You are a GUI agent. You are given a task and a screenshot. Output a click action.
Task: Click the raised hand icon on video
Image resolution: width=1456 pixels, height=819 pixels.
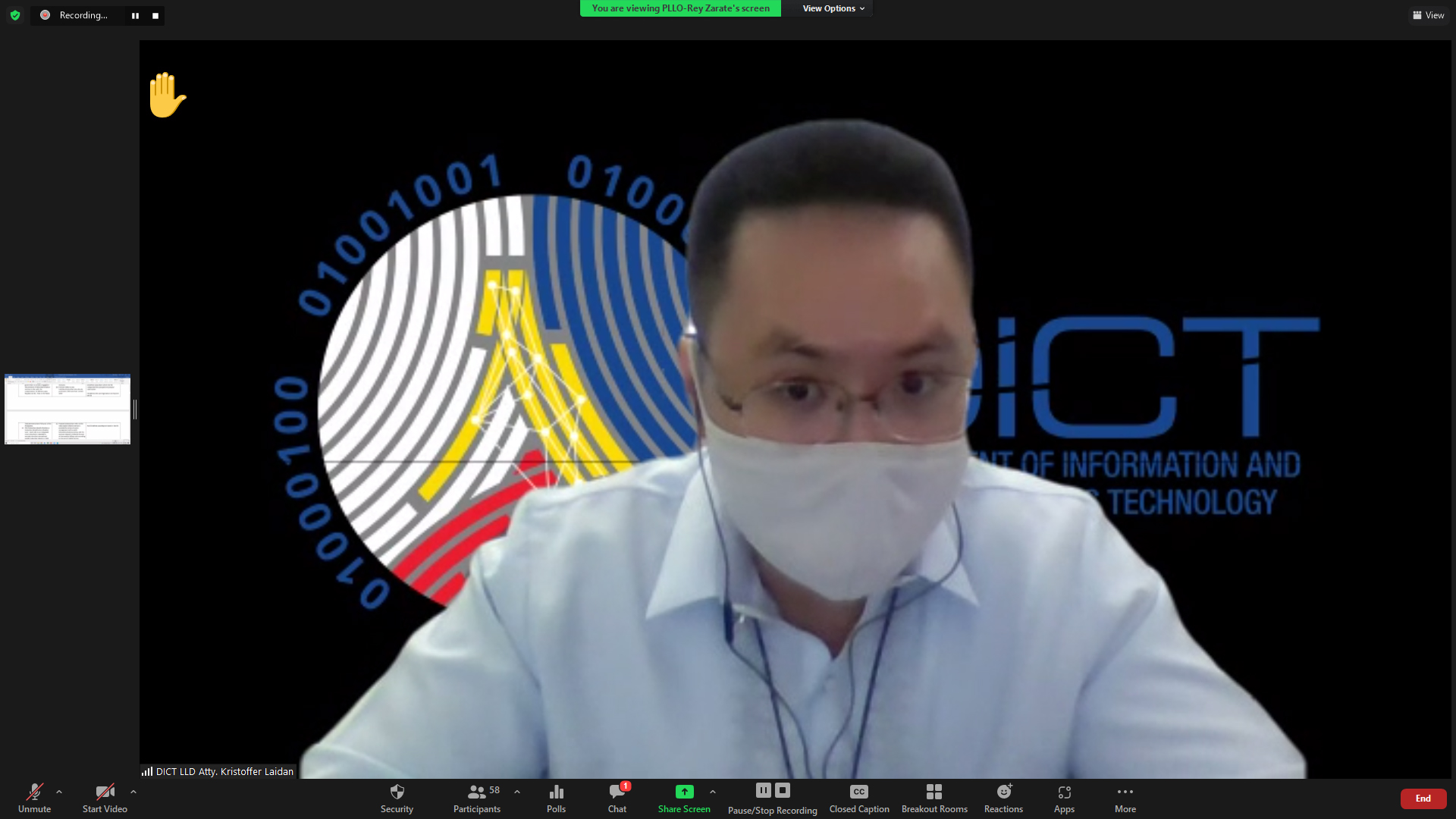tap(168, 95)
